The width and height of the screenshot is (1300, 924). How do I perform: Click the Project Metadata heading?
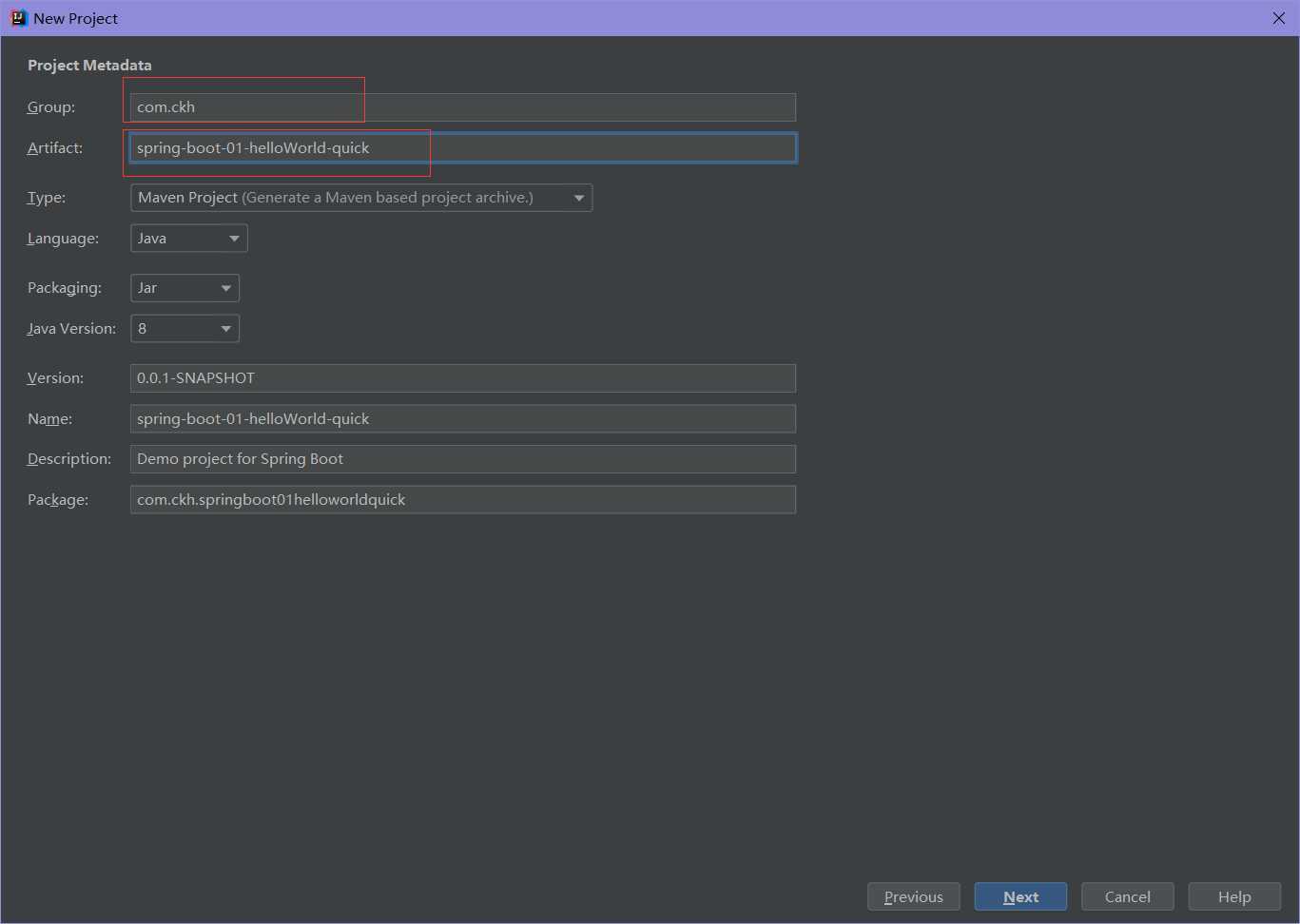click(x=89, y=66)
